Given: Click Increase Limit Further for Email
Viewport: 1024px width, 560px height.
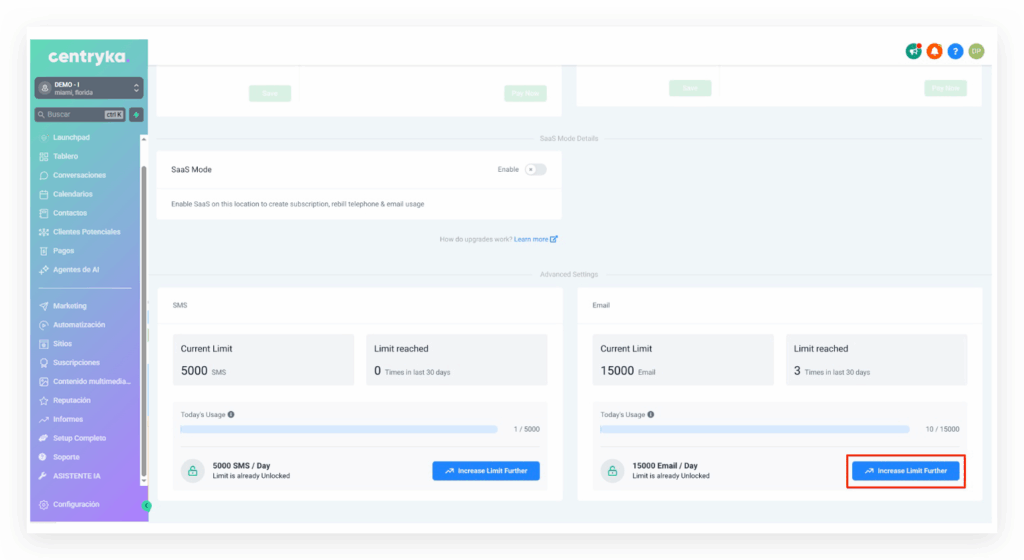Looking at the screenshot, I should coord(905,470).
